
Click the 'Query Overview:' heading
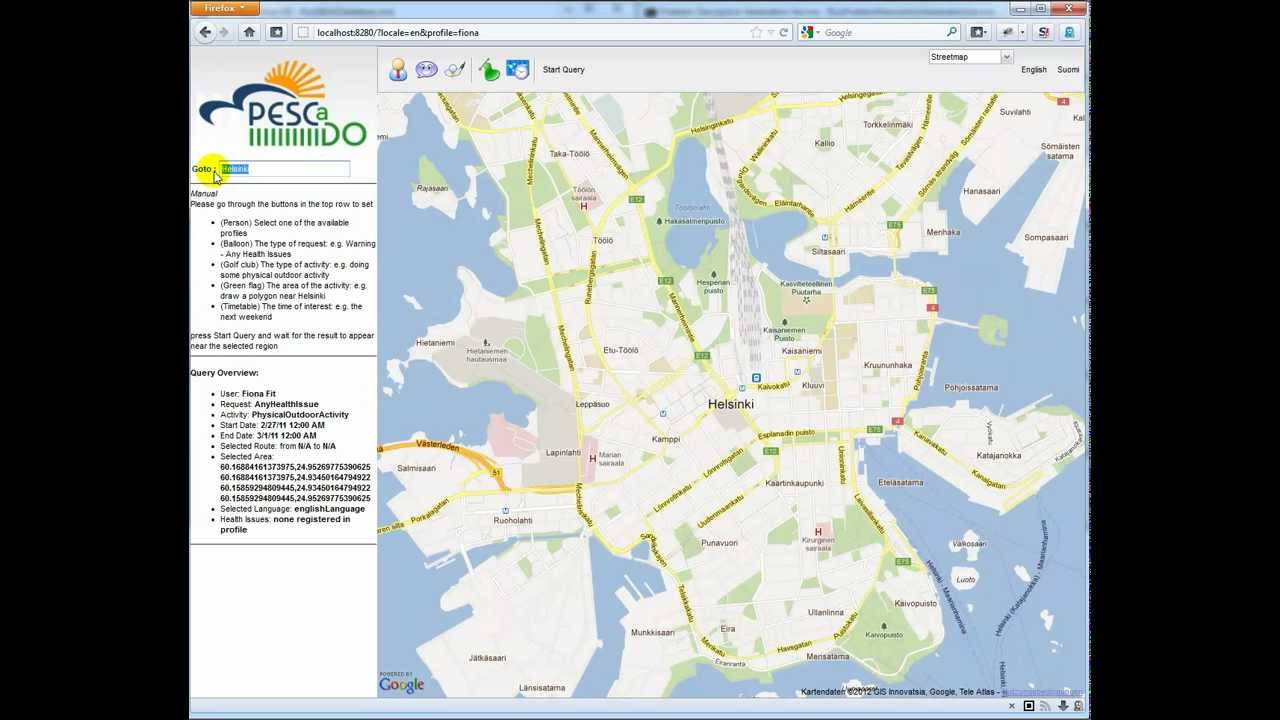tap(224, 373)
